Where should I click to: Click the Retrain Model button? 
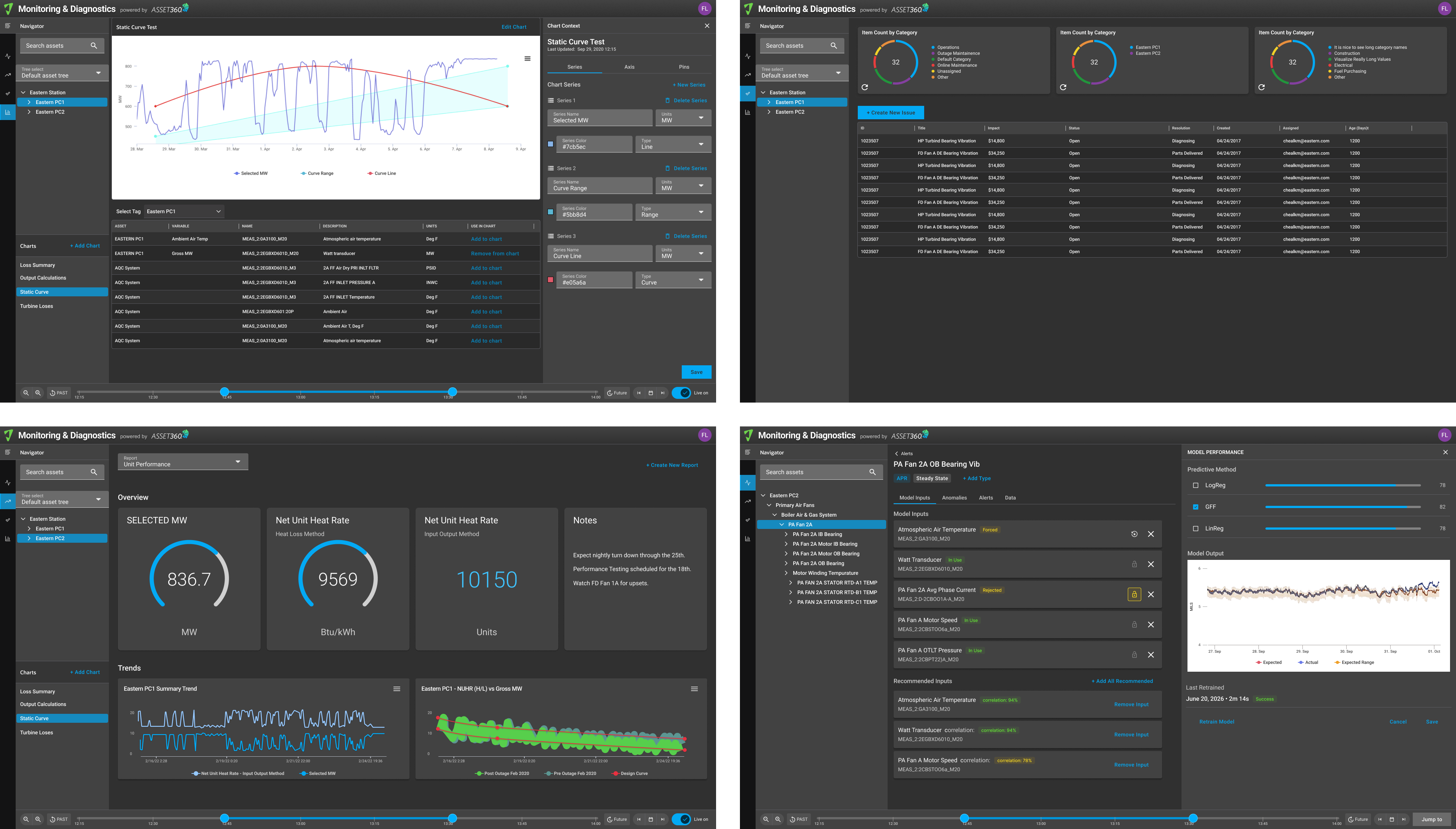pyautogui.click(x=1216, y=721)
